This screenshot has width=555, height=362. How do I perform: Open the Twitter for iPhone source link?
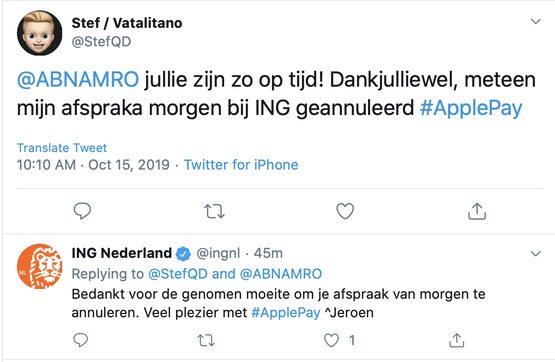(x=241, y=165)
